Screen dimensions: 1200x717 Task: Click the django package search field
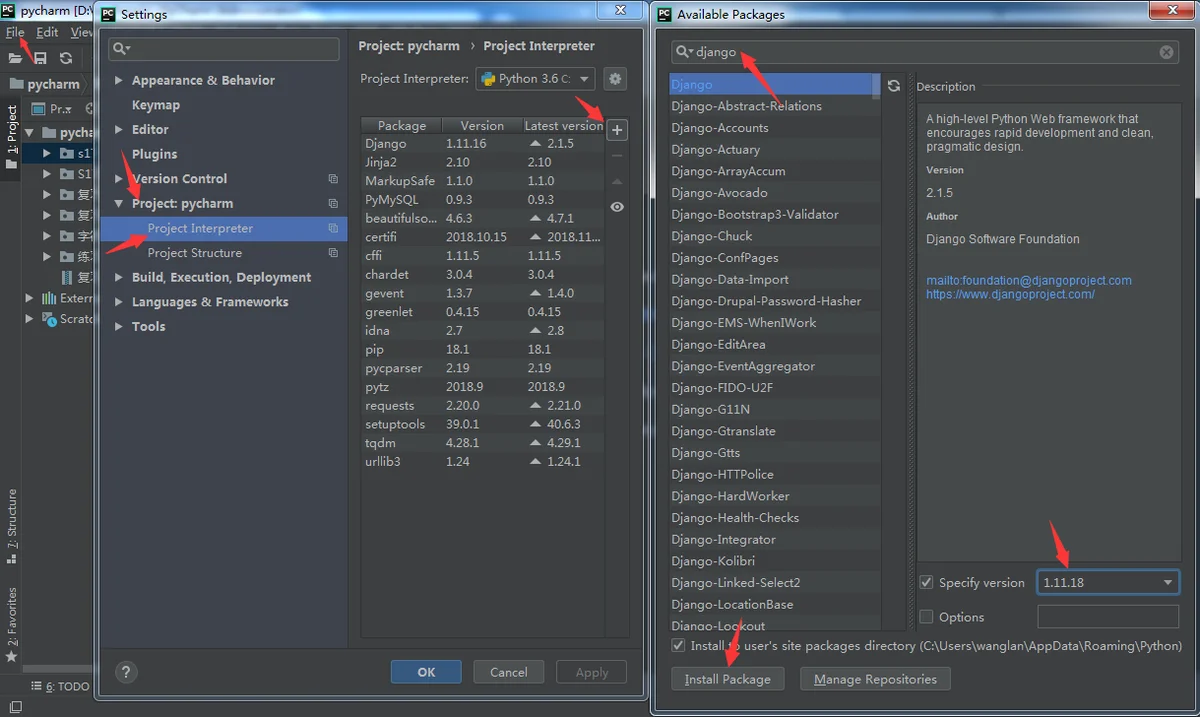[x=924, y=52]
